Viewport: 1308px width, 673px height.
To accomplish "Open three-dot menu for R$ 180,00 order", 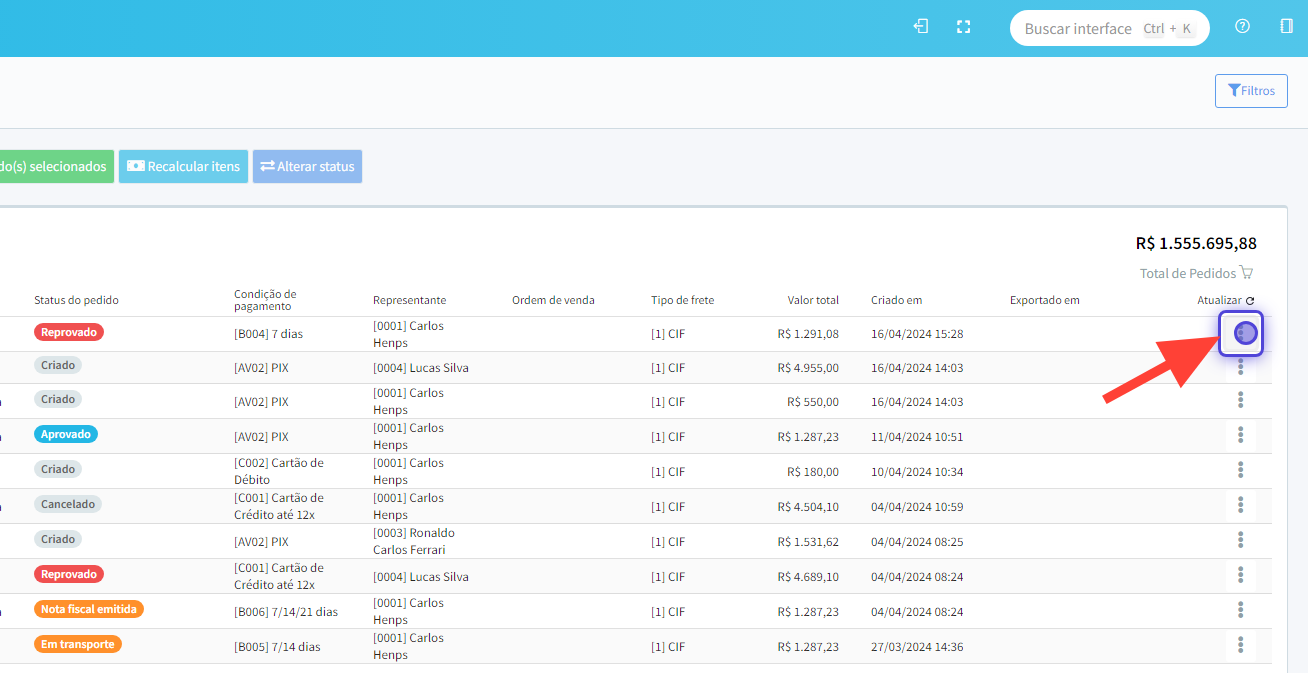I will click(x=1241, y=470).
